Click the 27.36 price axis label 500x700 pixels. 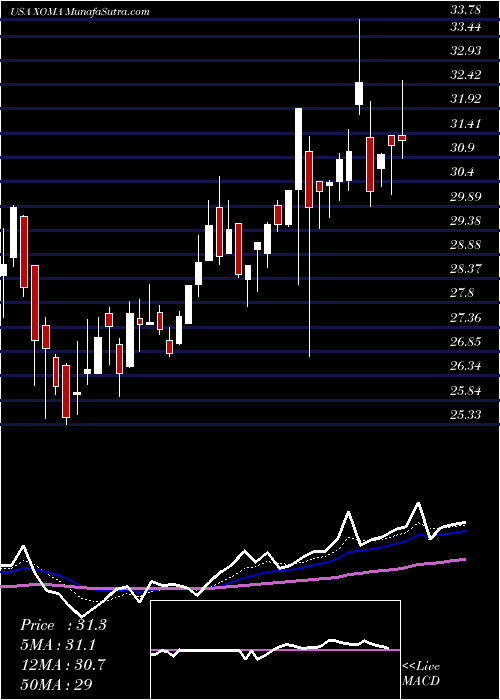[x=465, y=318]
